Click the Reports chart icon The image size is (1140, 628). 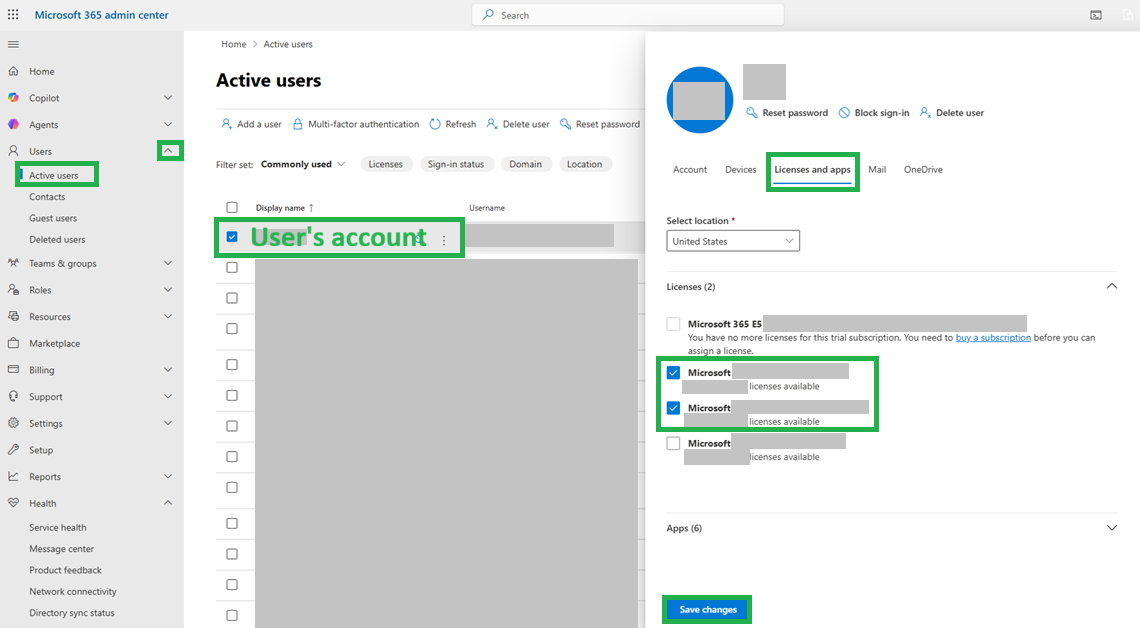(13, 476)
